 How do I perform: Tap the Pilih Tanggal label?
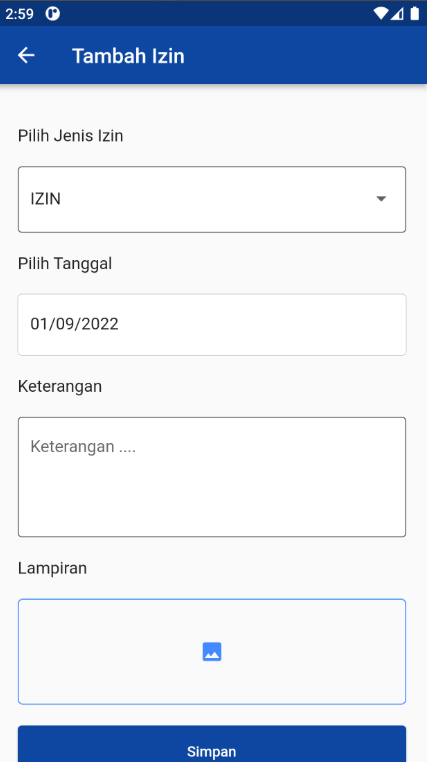(x=65, y=264)
